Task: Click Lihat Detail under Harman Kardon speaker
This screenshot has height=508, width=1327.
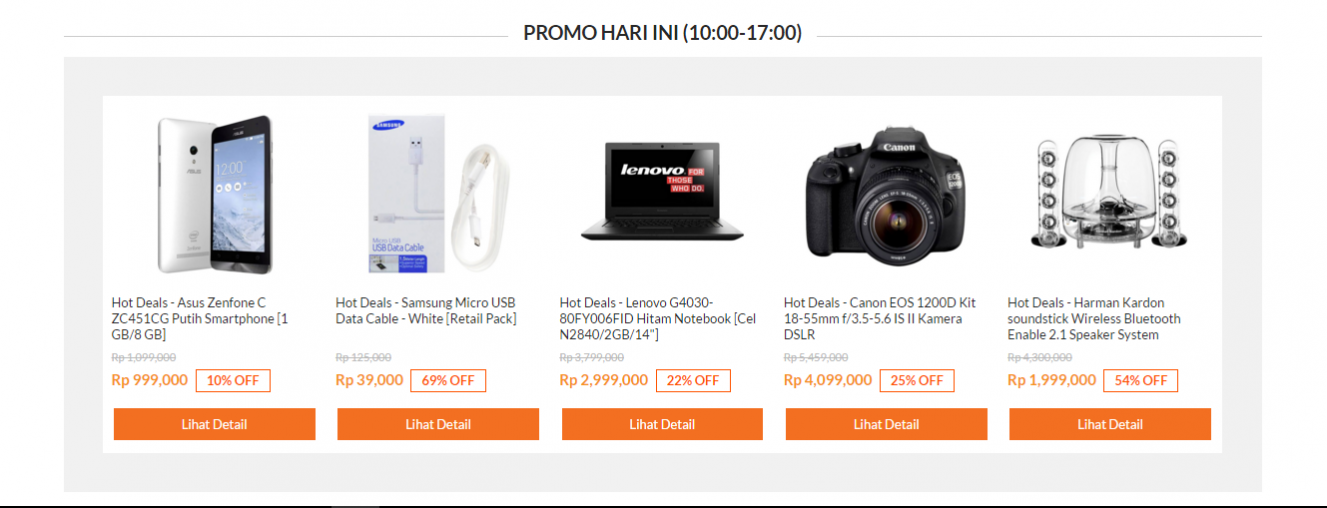Action: click(x=1110, y=424)
